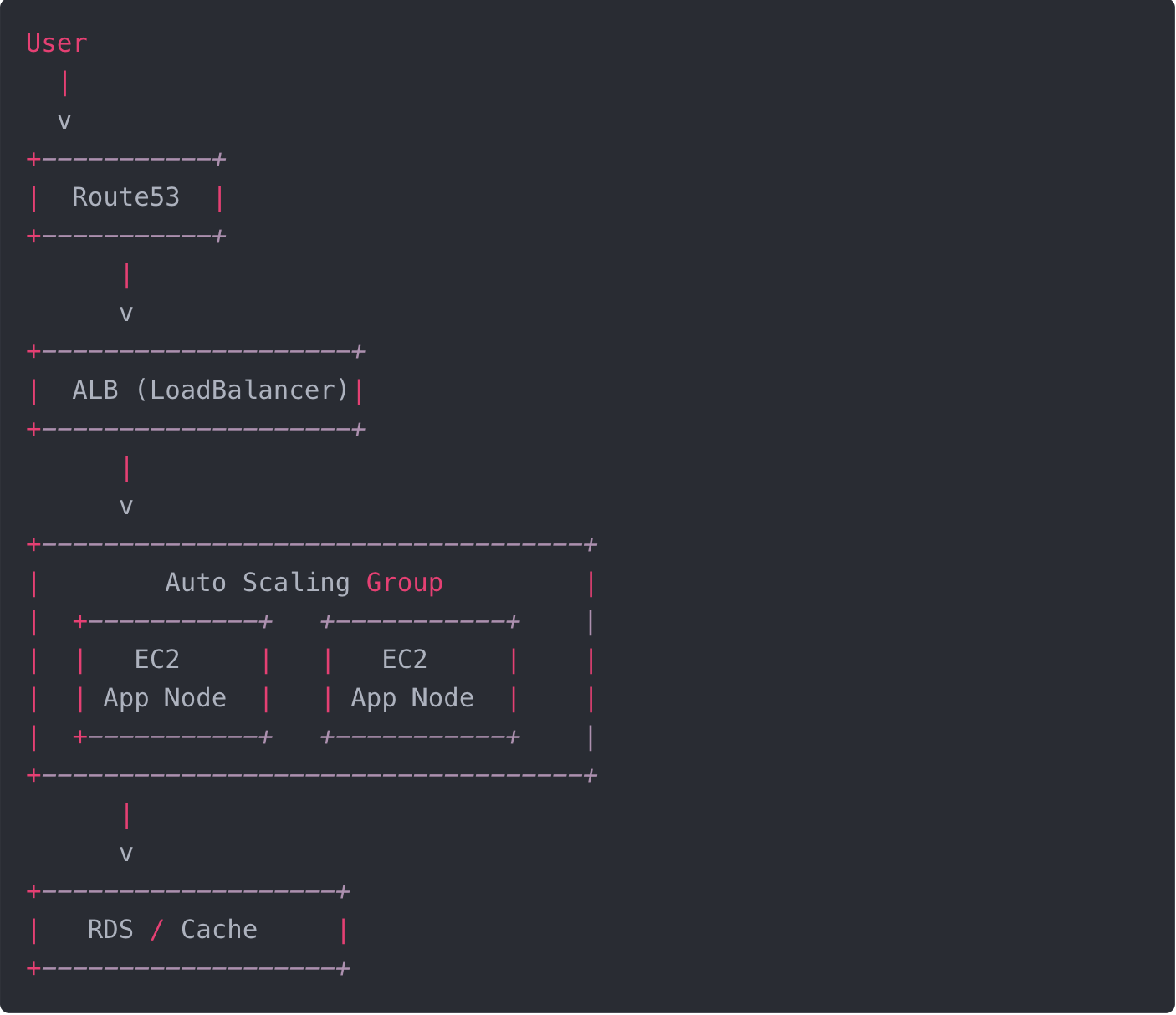Click the pink pipe connector below Route53 box
Viewport: 1176px width, 1015px height.
[126, 275]
